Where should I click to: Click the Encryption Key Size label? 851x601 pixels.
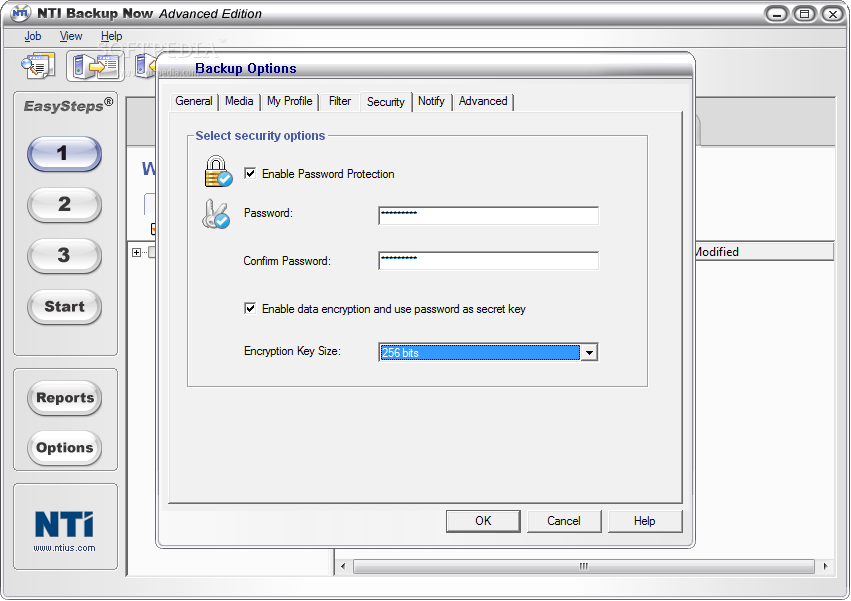point(292,351)
